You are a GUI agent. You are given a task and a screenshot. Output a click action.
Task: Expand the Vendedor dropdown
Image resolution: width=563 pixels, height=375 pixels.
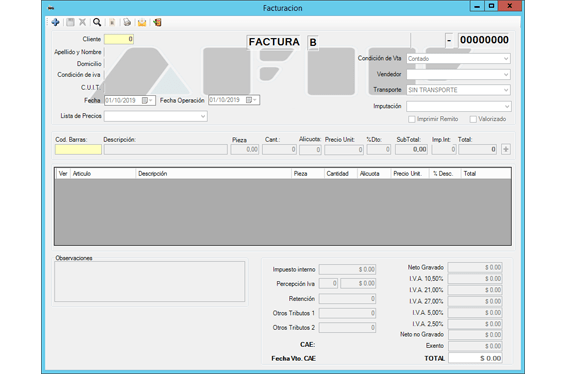pyautogui.click(x=506, y=74)
